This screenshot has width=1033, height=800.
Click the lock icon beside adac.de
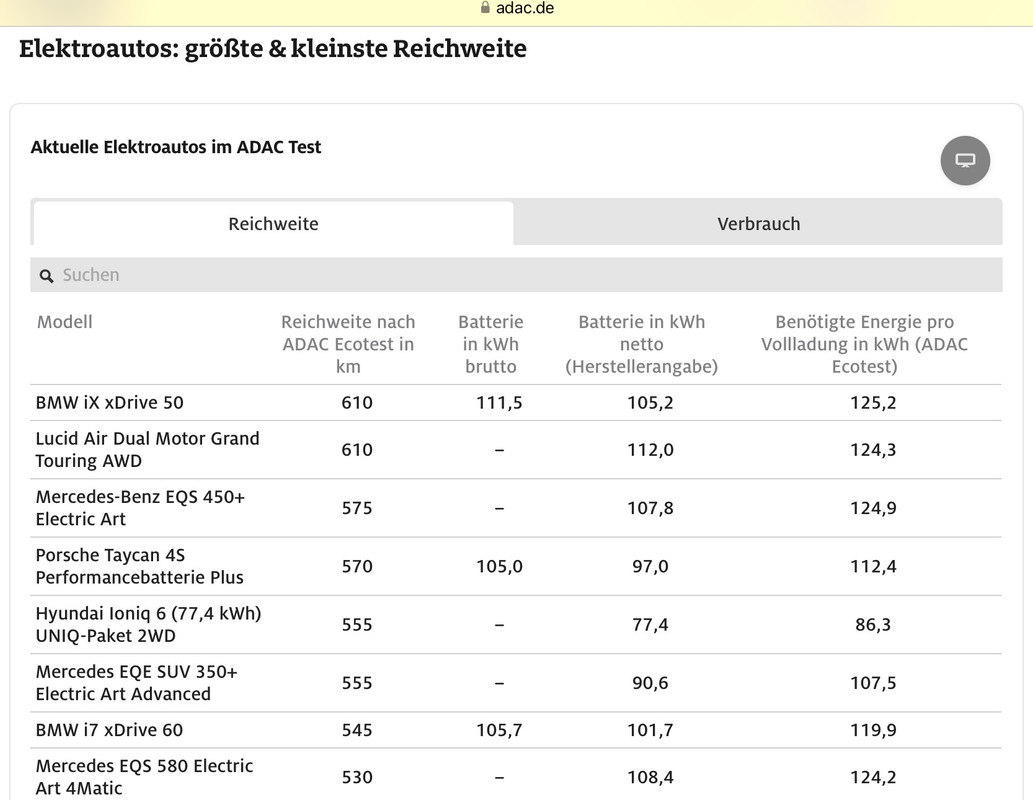[x=486, y=7]
